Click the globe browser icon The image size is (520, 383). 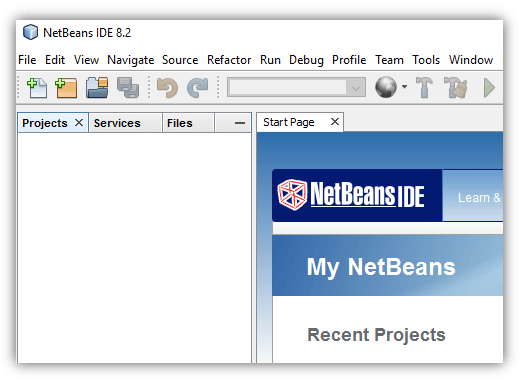(386, 87)
